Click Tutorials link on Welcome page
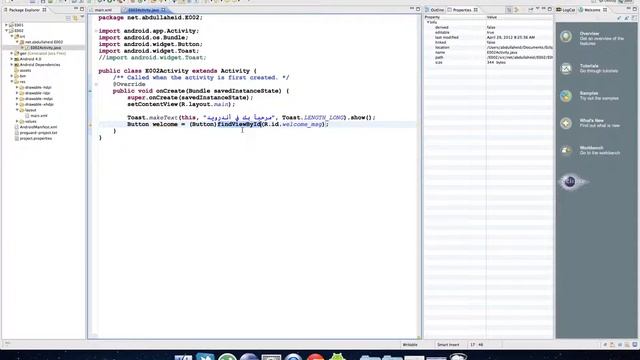 tap(589, 66)
